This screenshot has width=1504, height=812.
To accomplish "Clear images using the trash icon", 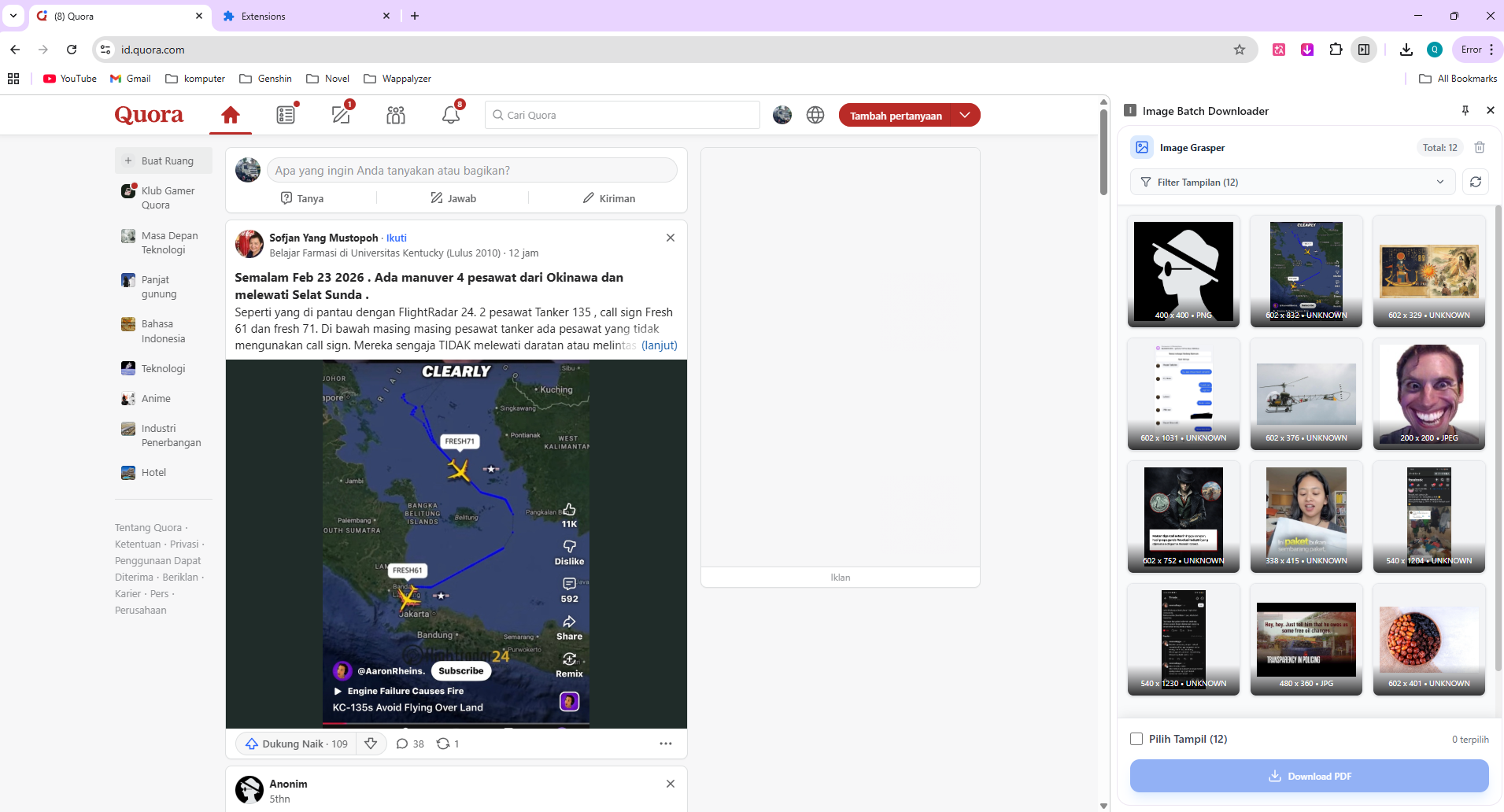I will tap(1480, 147).
